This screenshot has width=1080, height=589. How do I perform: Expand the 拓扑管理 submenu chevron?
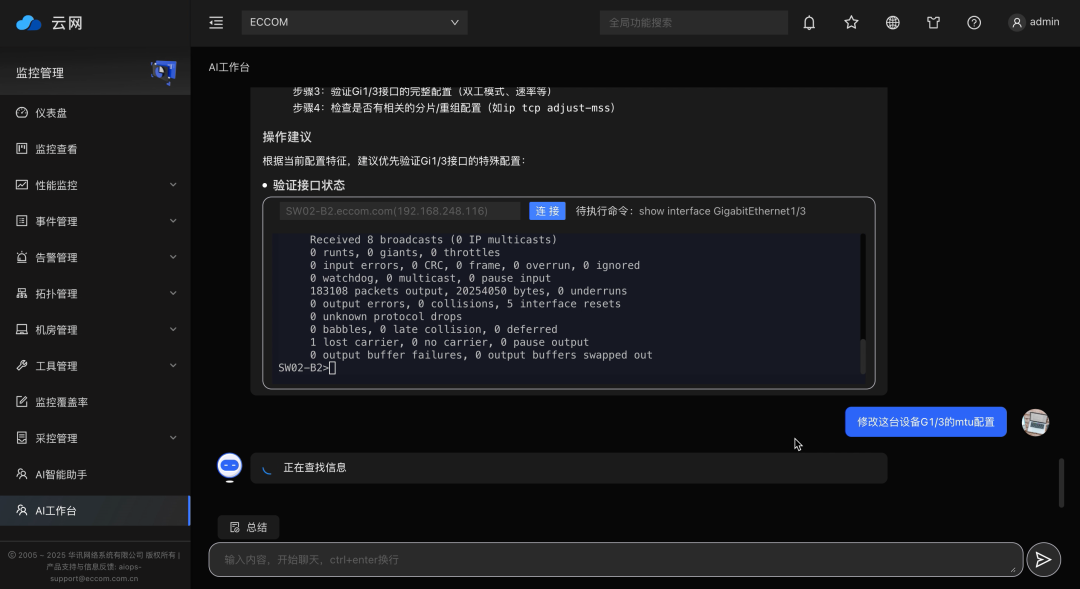tap(173, 293)
